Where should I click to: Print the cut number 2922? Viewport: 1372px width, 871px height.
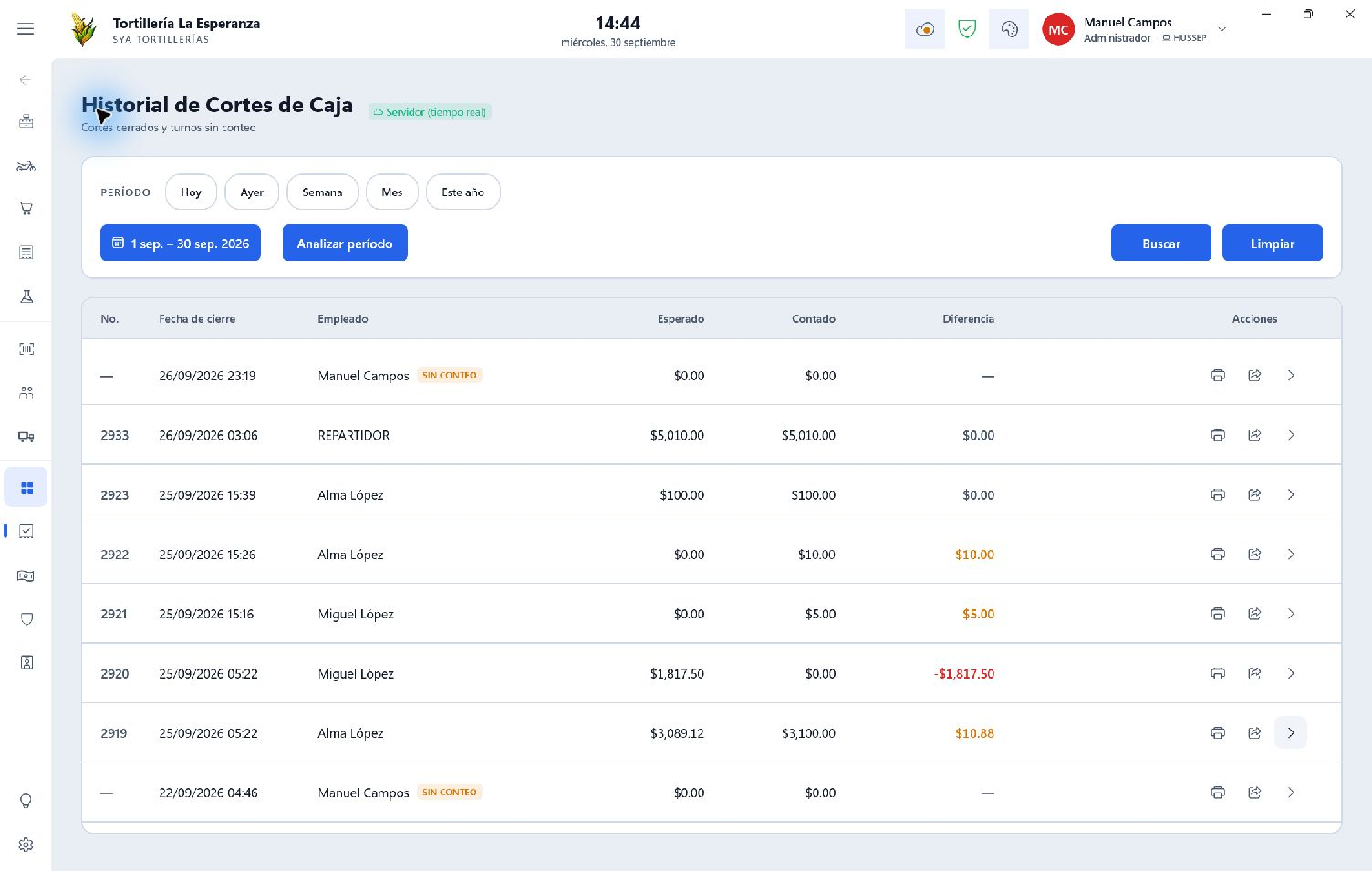point(1218,555)
